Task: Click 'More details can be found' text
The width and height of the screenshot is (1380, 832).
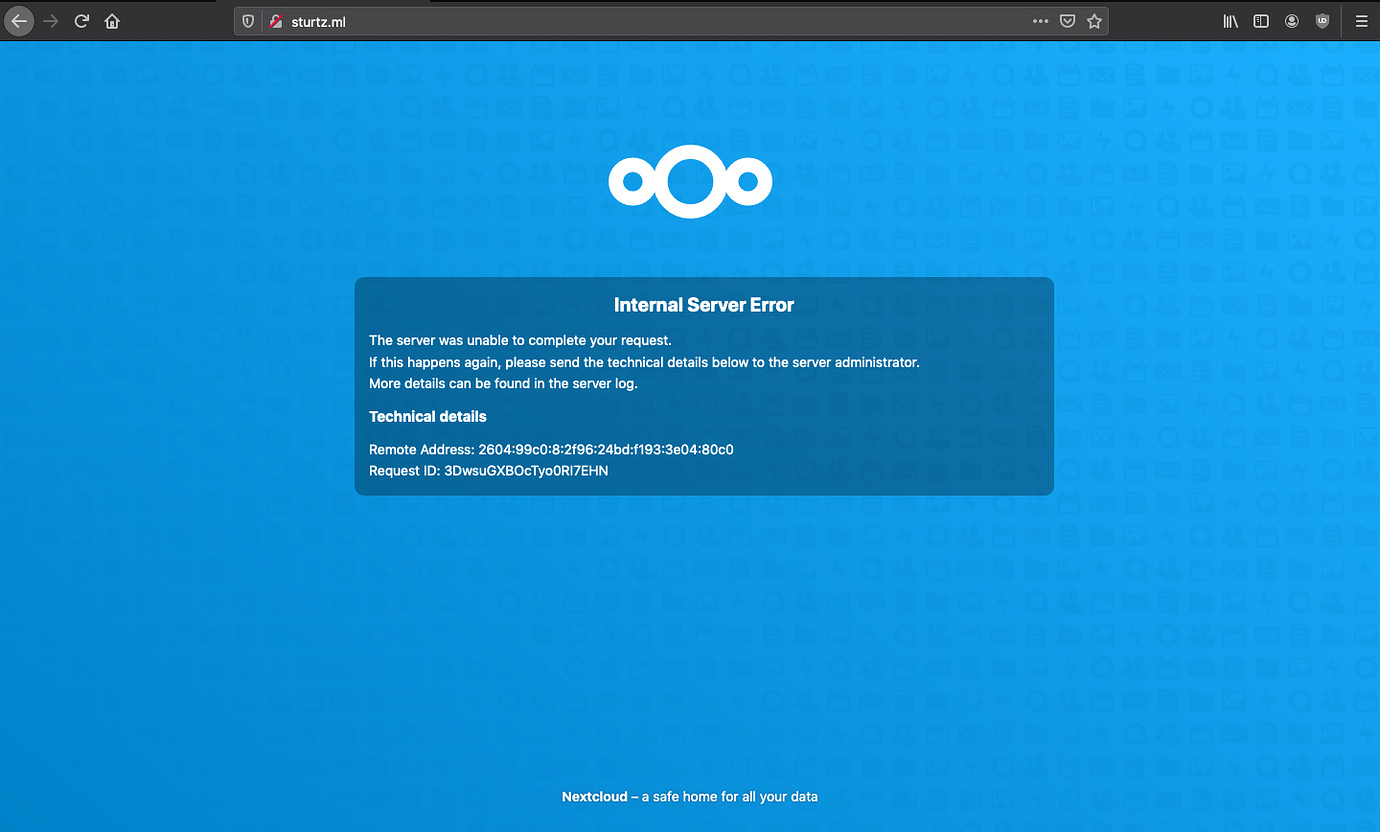Action: [x=503, y=383]
